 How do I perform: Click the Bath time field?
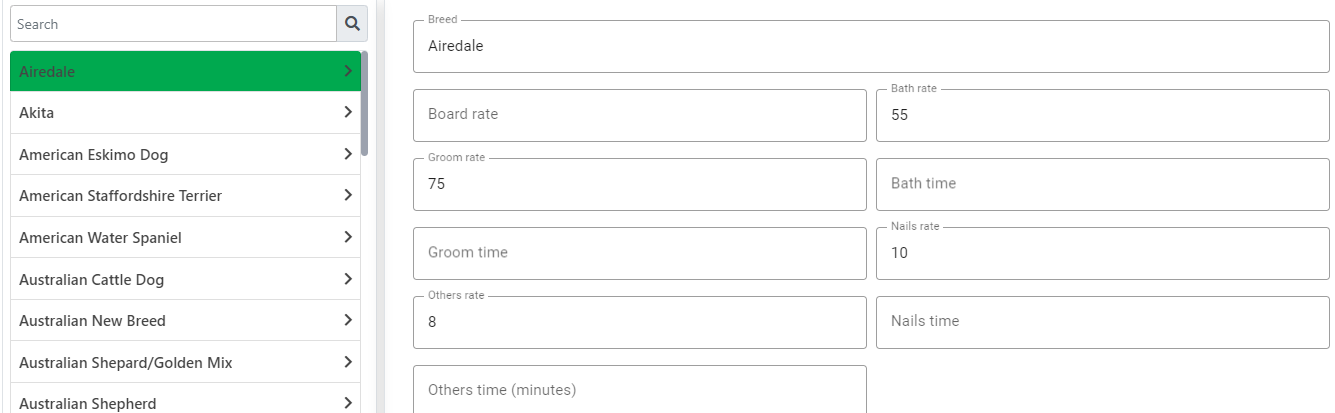click(x=1103, y=184)
